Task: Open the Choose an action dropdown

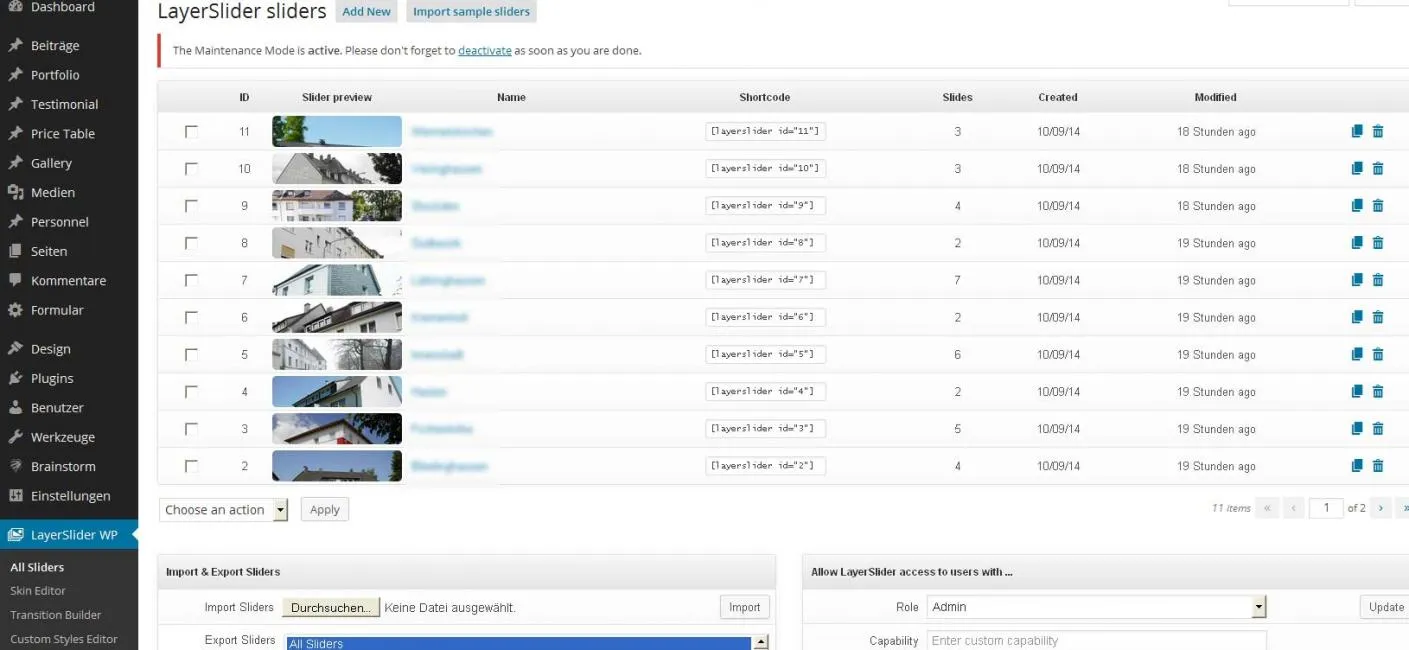Action: click(224, 510)
